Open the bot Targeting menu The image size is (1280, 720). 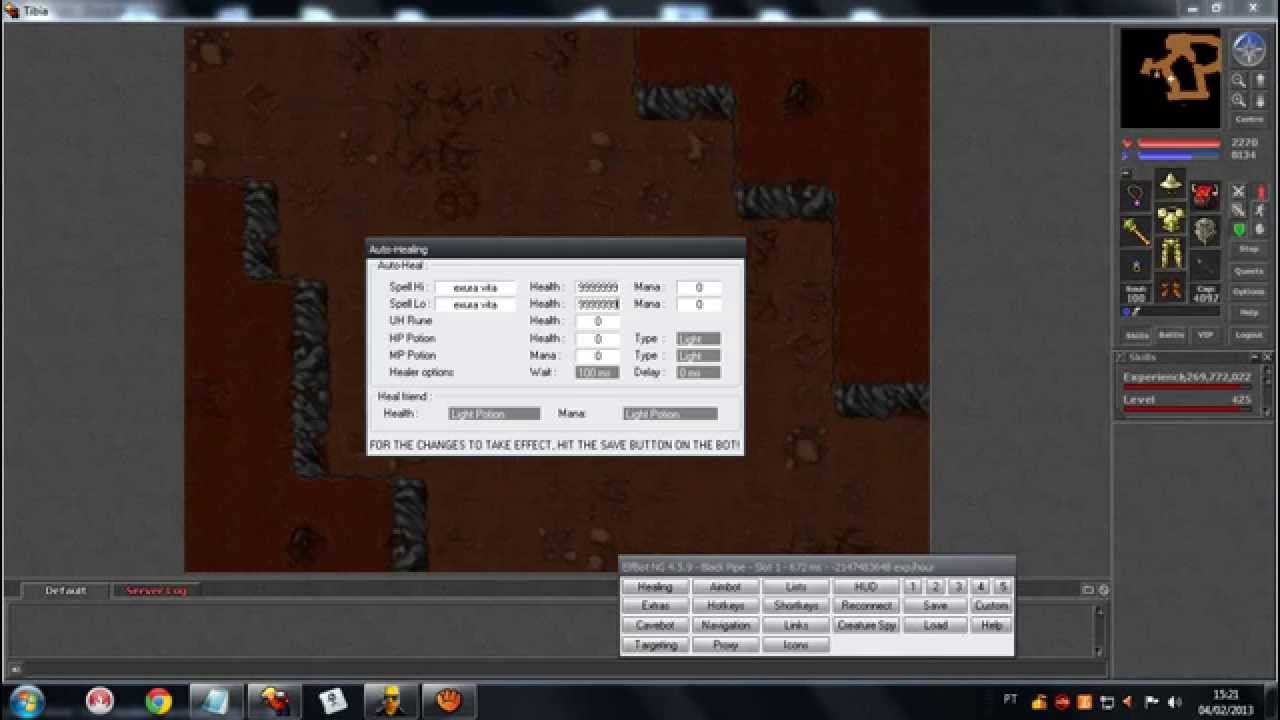(655, 645)
